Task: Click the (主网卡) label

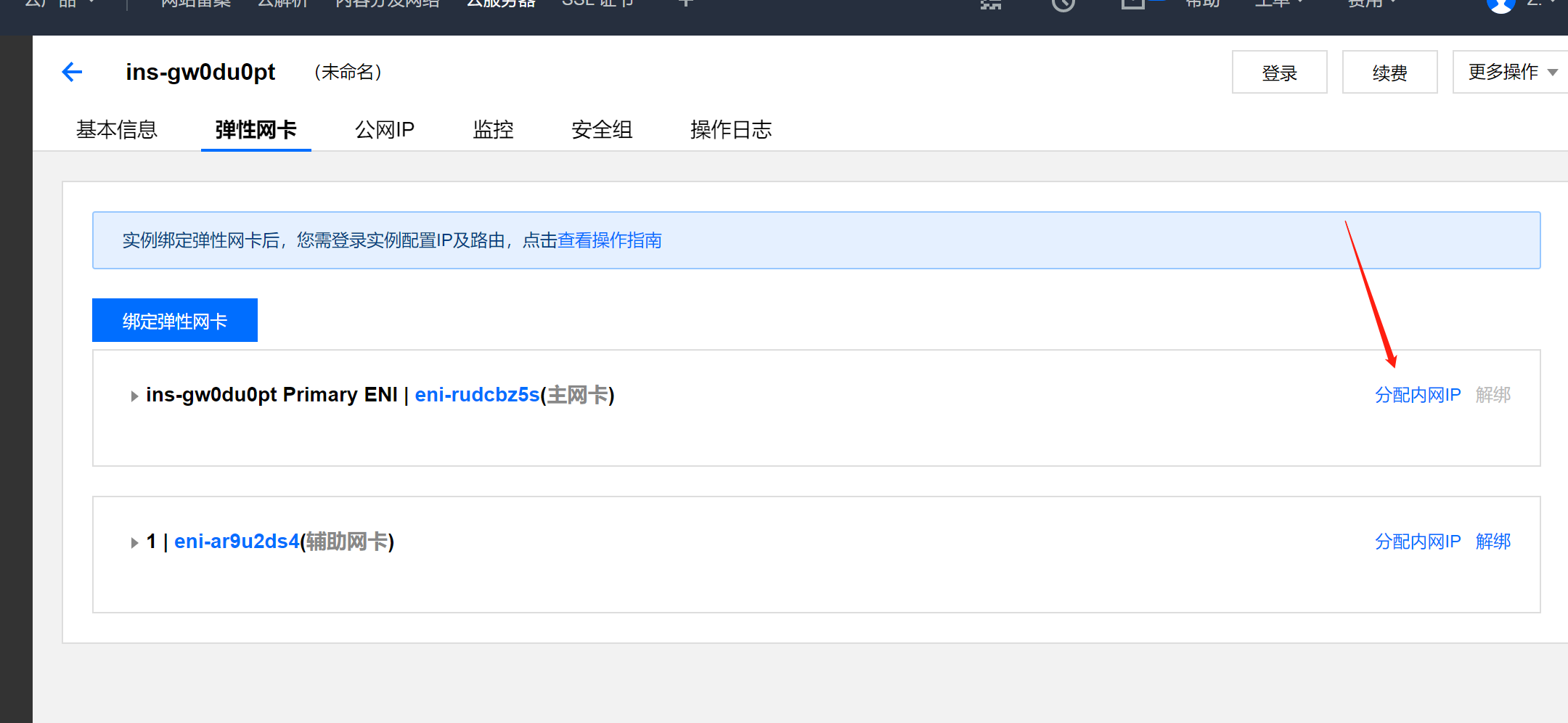Action: click(578, 395)
